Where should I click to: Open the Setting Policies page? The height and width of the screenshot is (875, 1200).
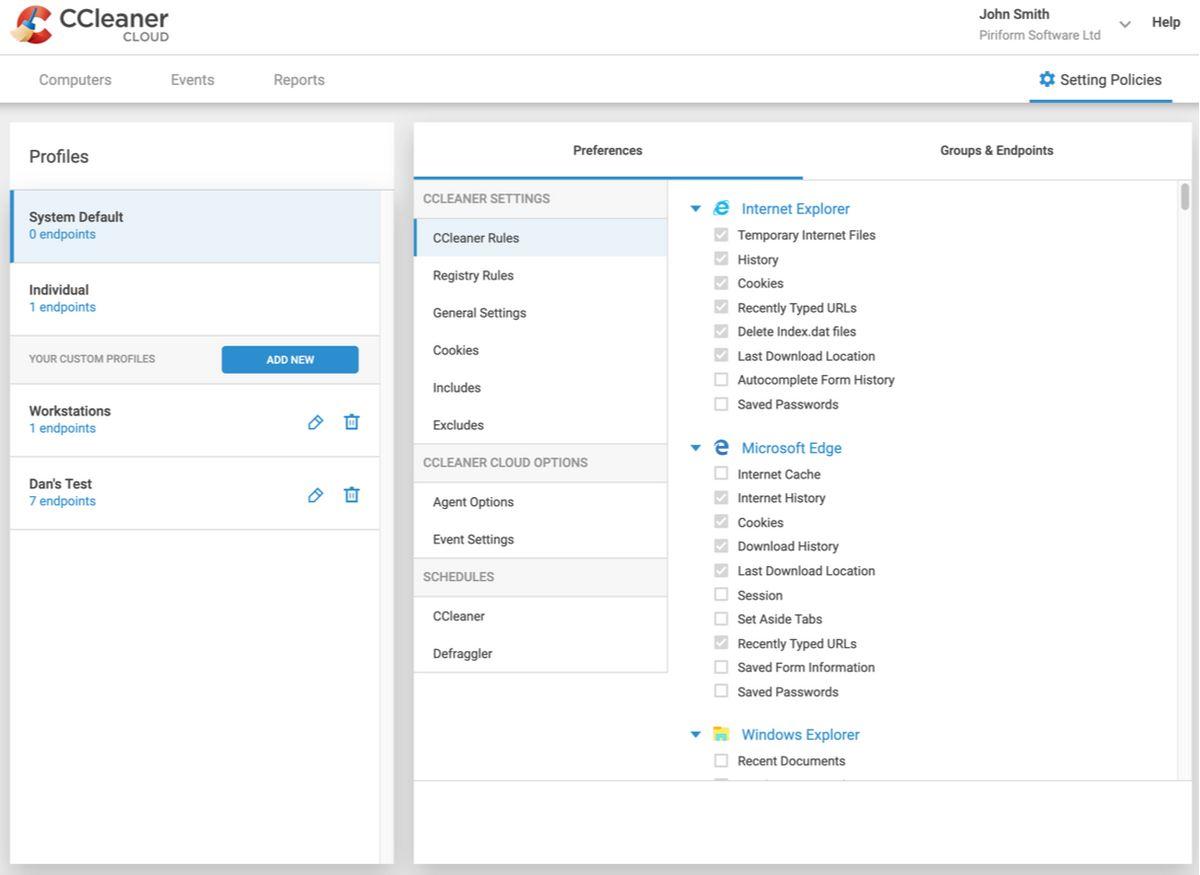coord(1100,79)
